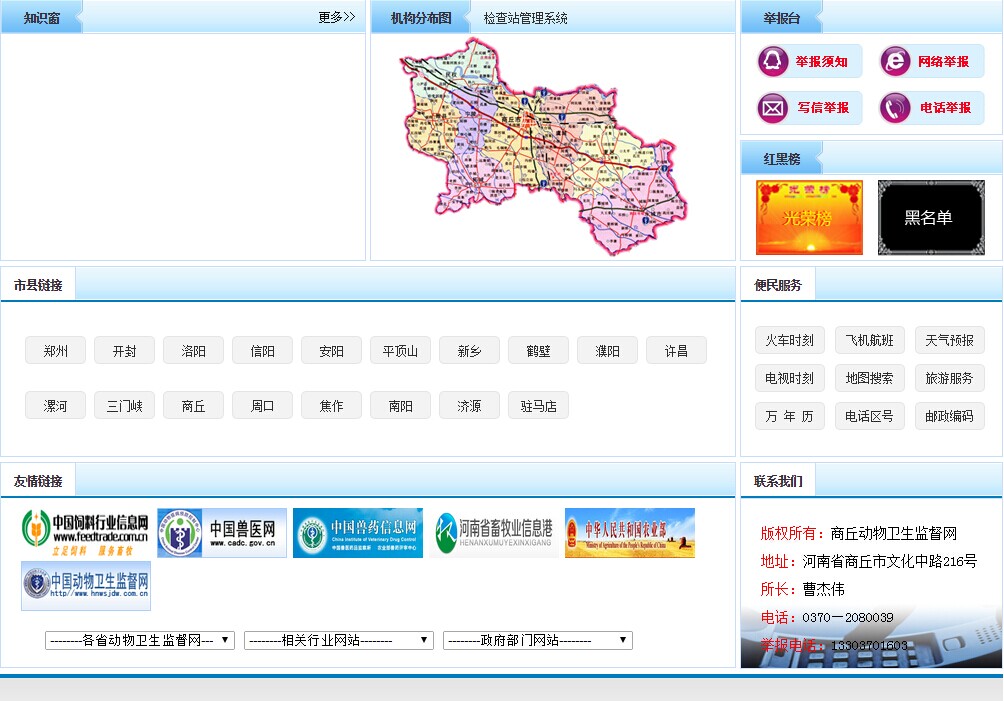Open 中华人民共和国农业部 banner link
Viewport: 1004px width, 701px height.
coord(630,533)
